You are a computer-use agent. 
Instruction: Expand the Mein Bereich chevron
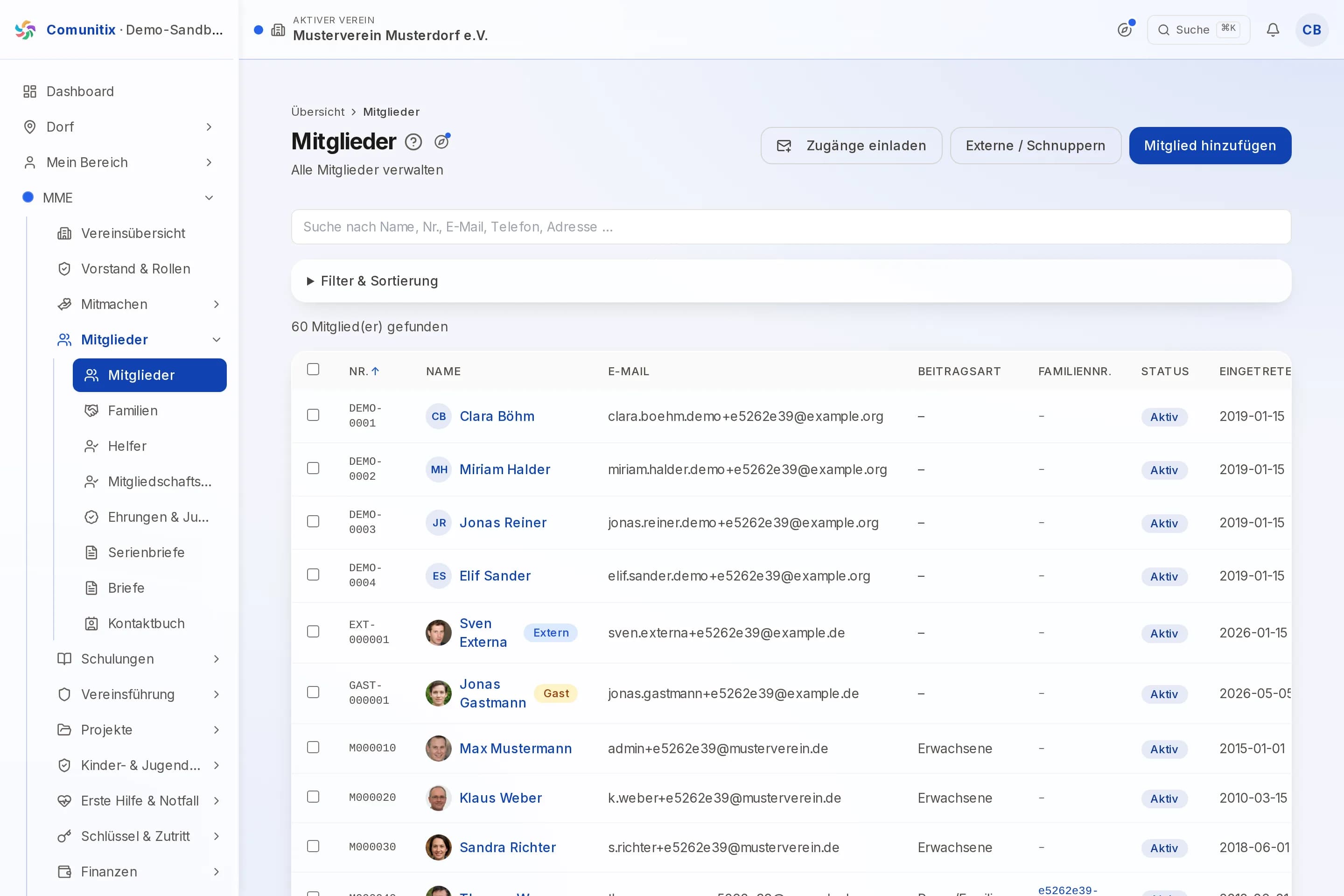tap(209, 162)
